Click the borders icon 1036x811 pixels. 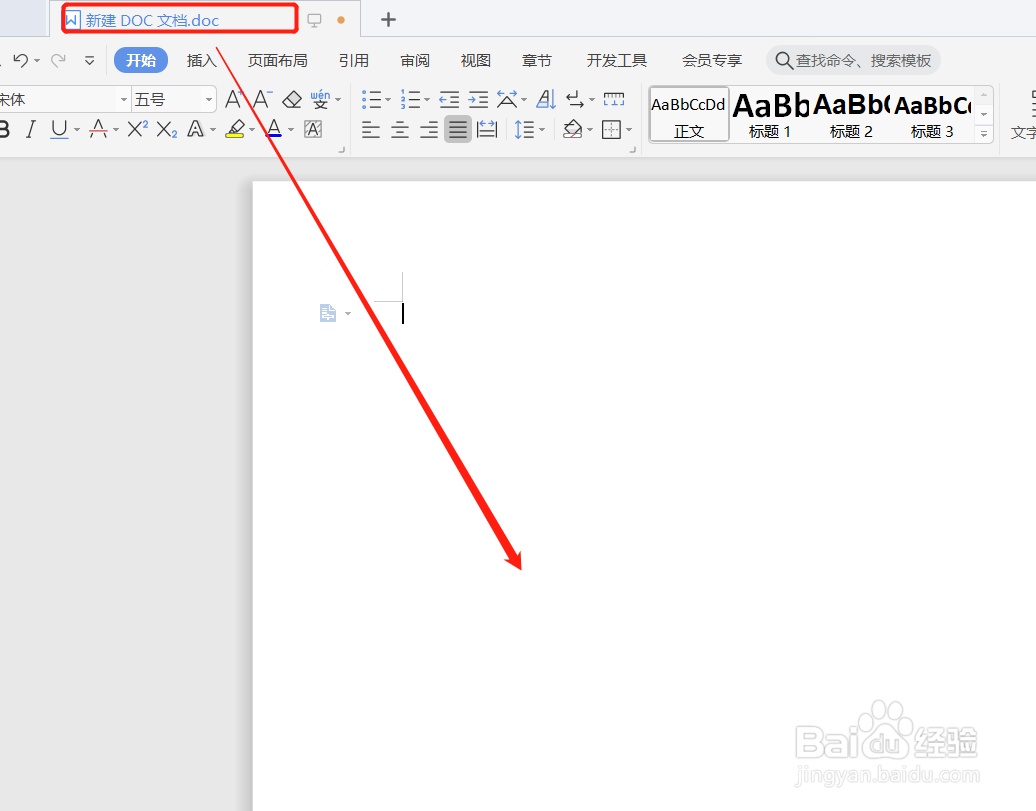611,130
